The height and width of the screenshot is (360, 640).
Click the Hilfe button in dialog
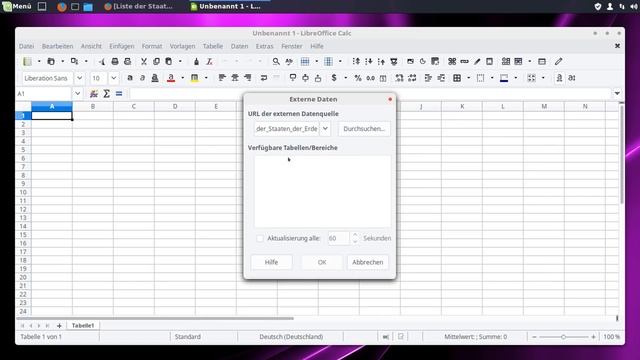[x=271, y=262]
